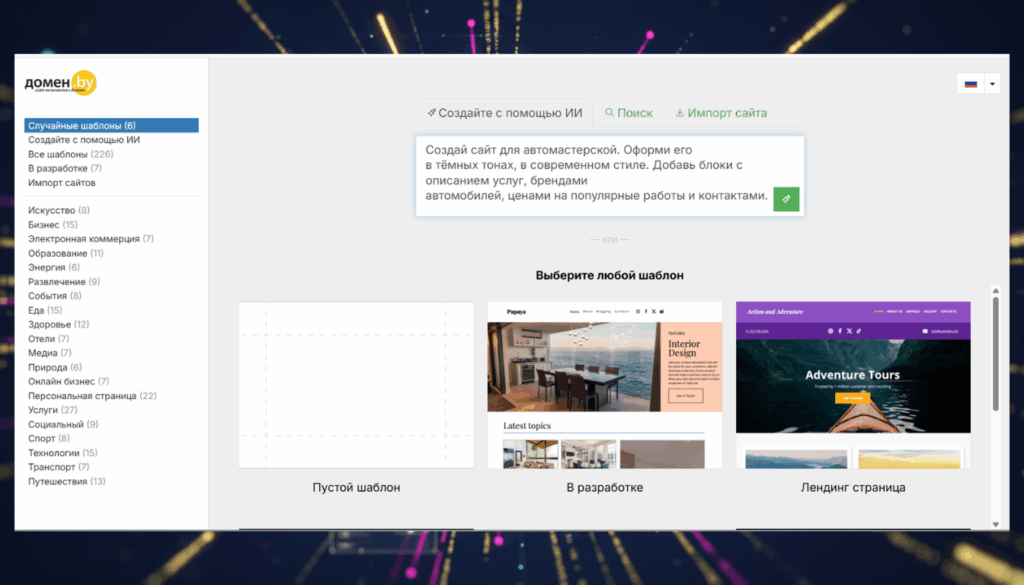Click the green AI generate button

pos(786,200)
